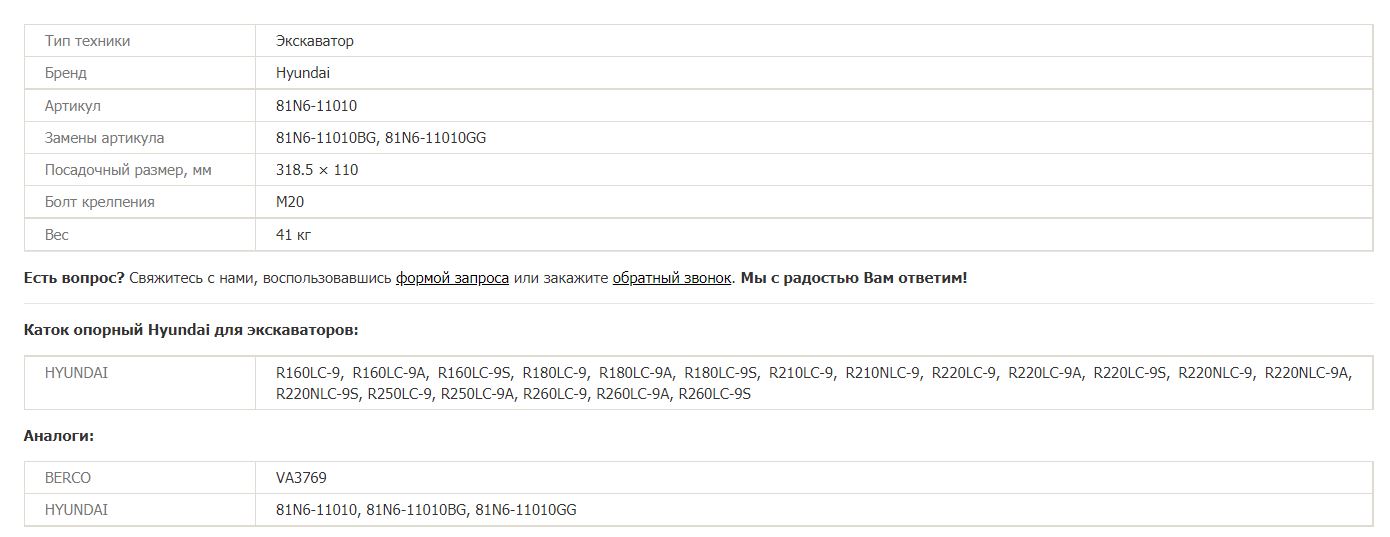Screen dimensions: 1390x537
Task: Click the replacement numbers 81N6-11010BG, 81N6-11010GG
Action: 381,138
